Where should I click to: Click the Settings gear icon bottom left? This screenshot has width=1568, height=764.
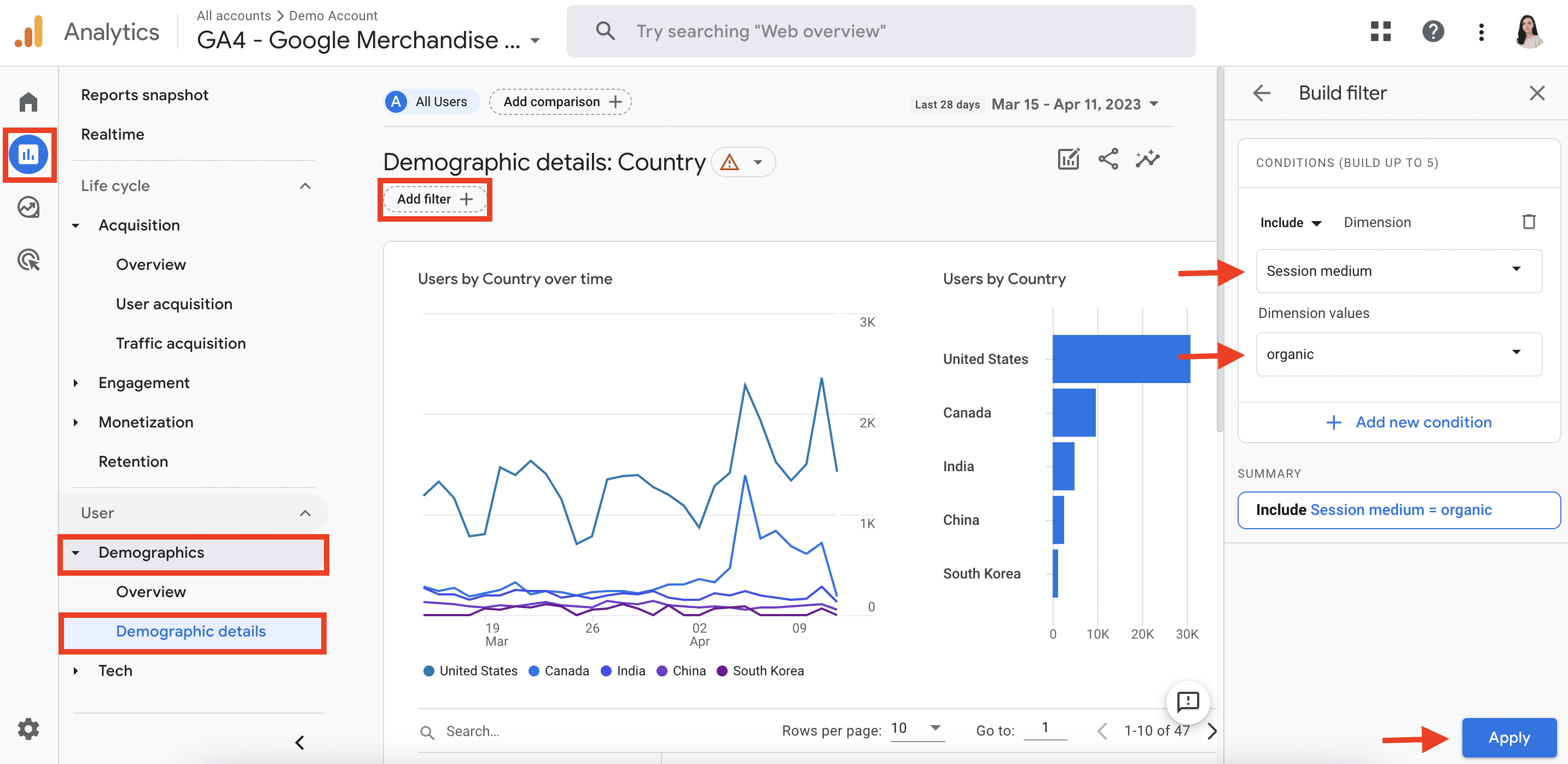[x=27, y=728]
